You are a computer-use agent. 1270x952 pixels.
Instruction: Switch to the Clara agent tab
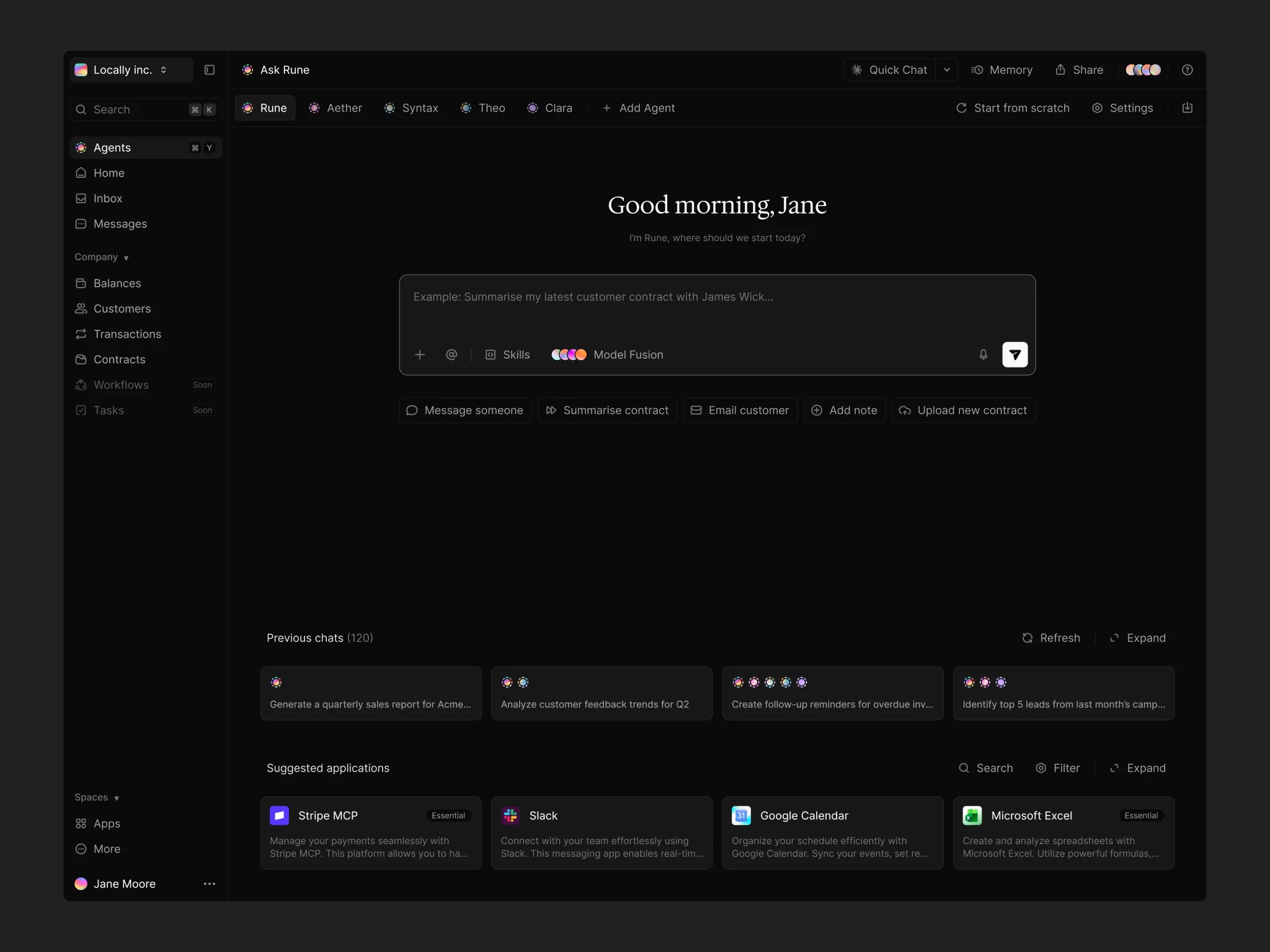click(x=550, y=108)
